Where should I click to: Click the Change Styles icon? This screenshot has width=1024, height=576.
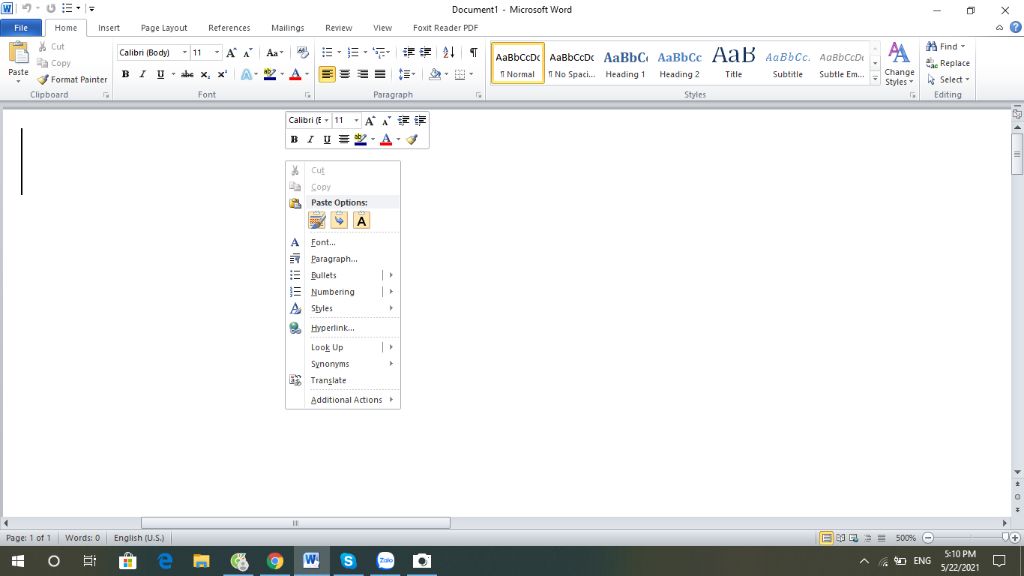tap(899, 63)
